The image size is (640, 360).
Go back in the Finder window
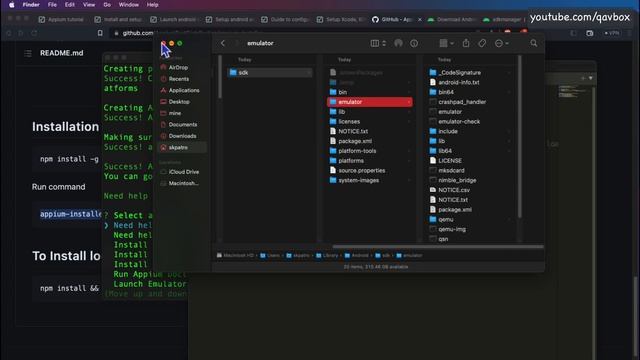tap(223, 43)
